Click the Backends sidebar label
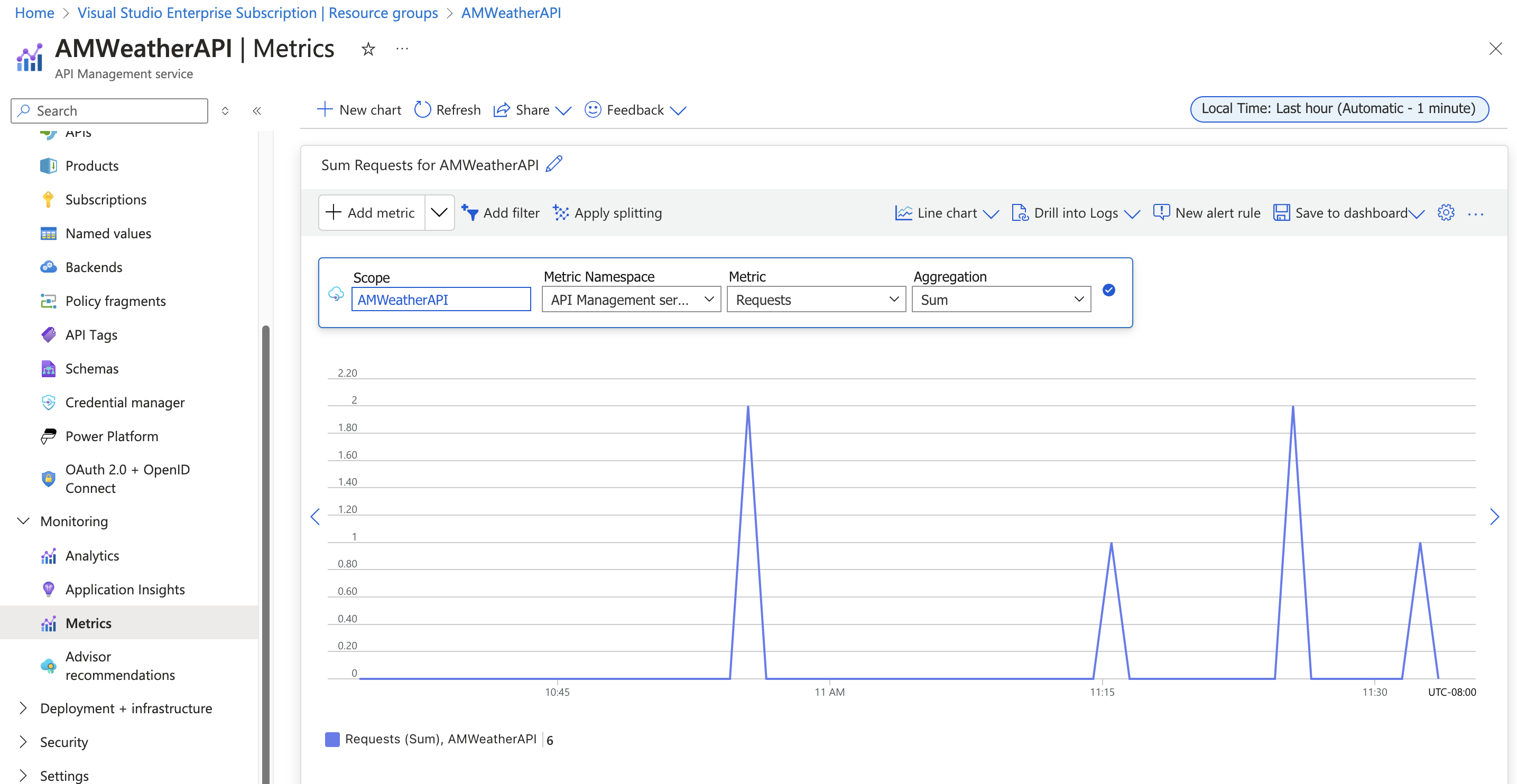 (x=94, y=267)
